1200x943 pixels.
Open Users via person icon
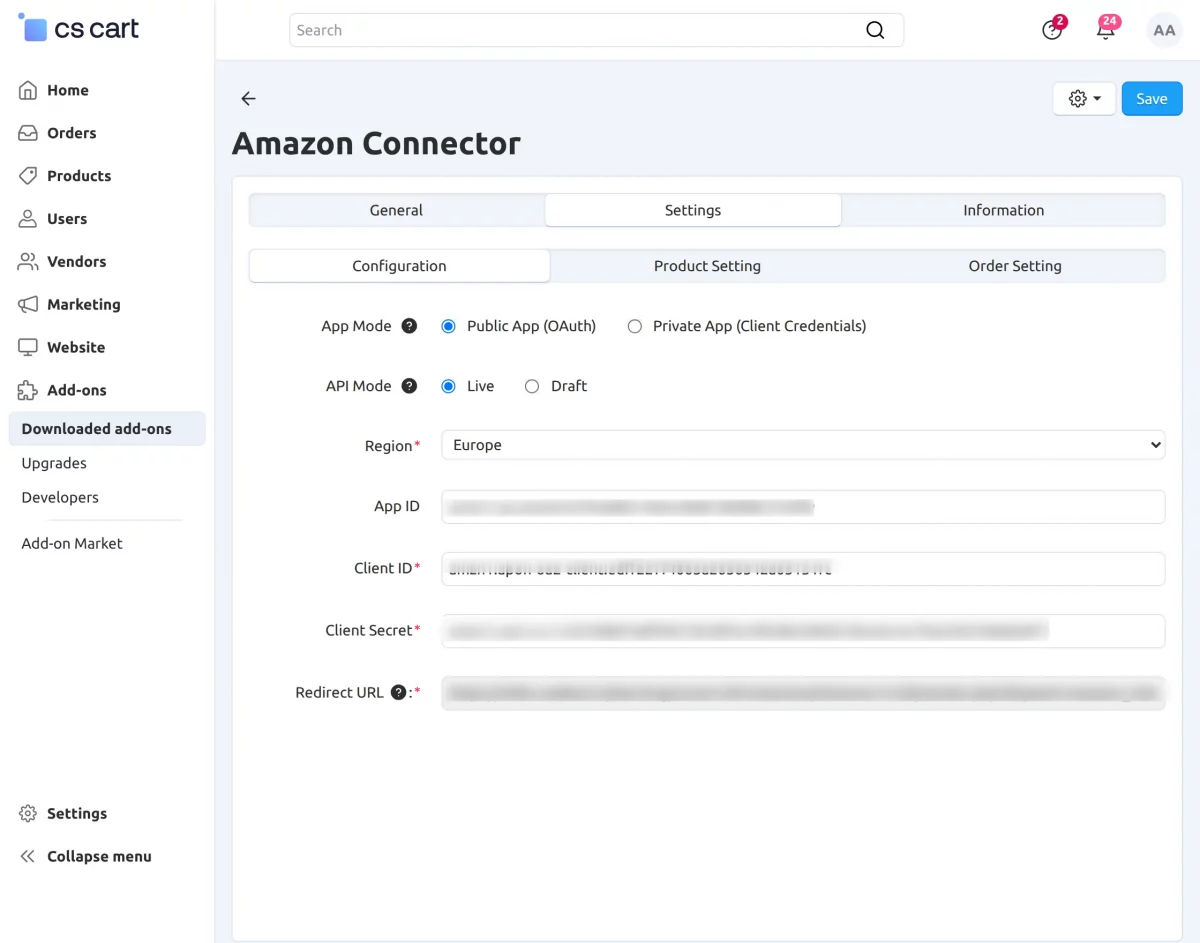click(x=28, y=219)
